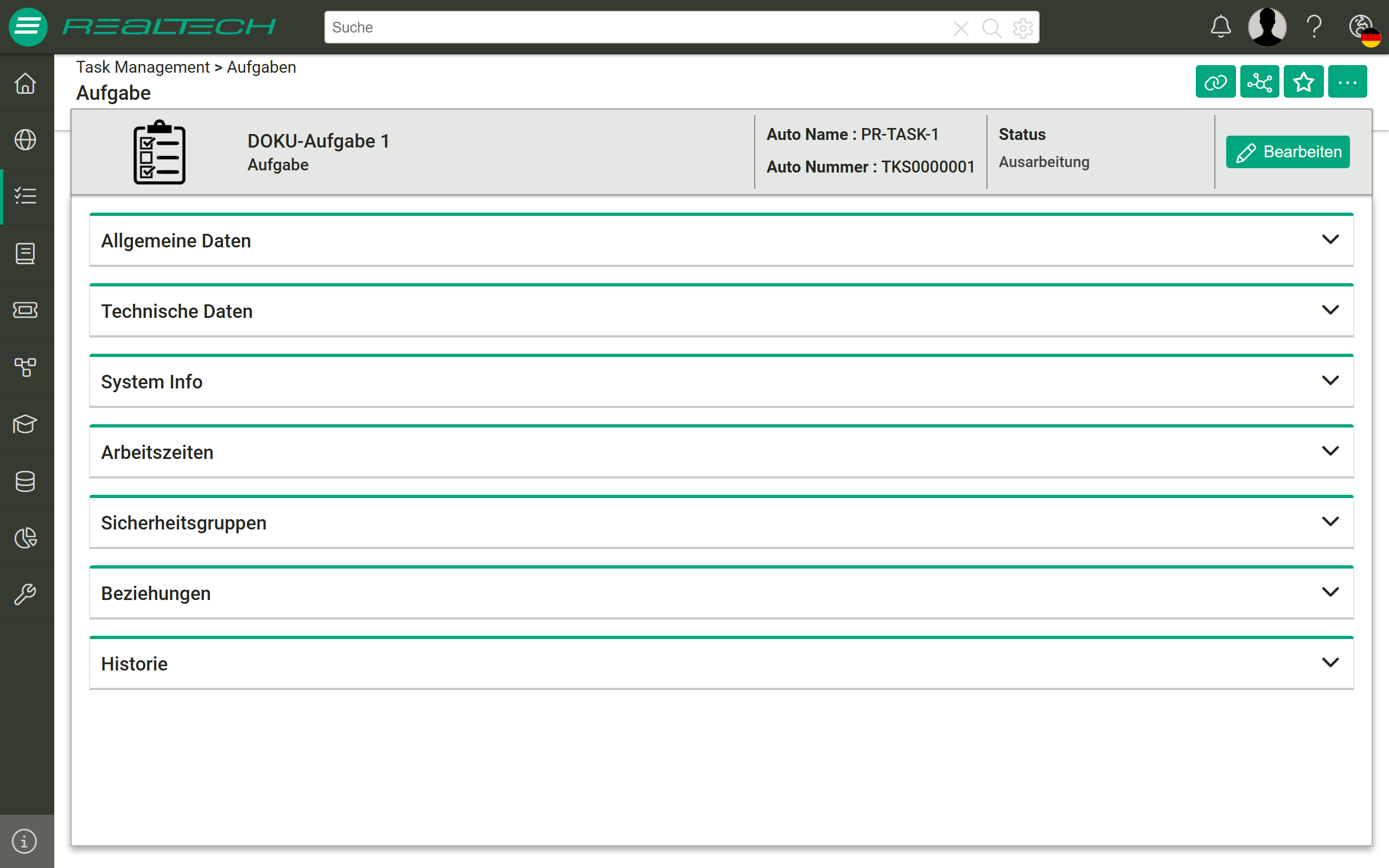Open the pie chart reports icon

pyautogui.click(x=26, y=538)
